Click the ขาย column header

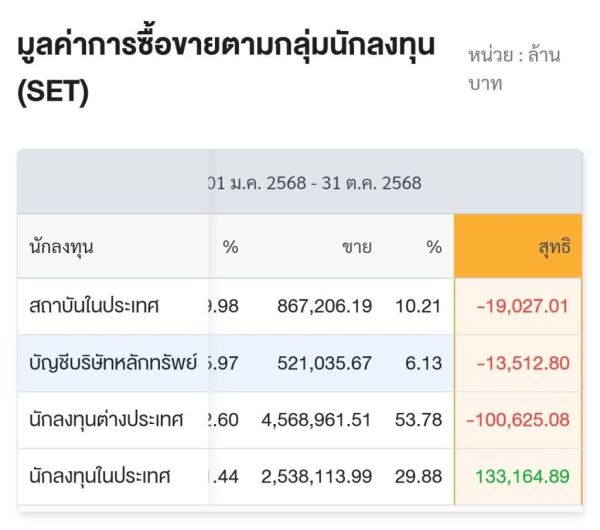[x=356, y=246]
